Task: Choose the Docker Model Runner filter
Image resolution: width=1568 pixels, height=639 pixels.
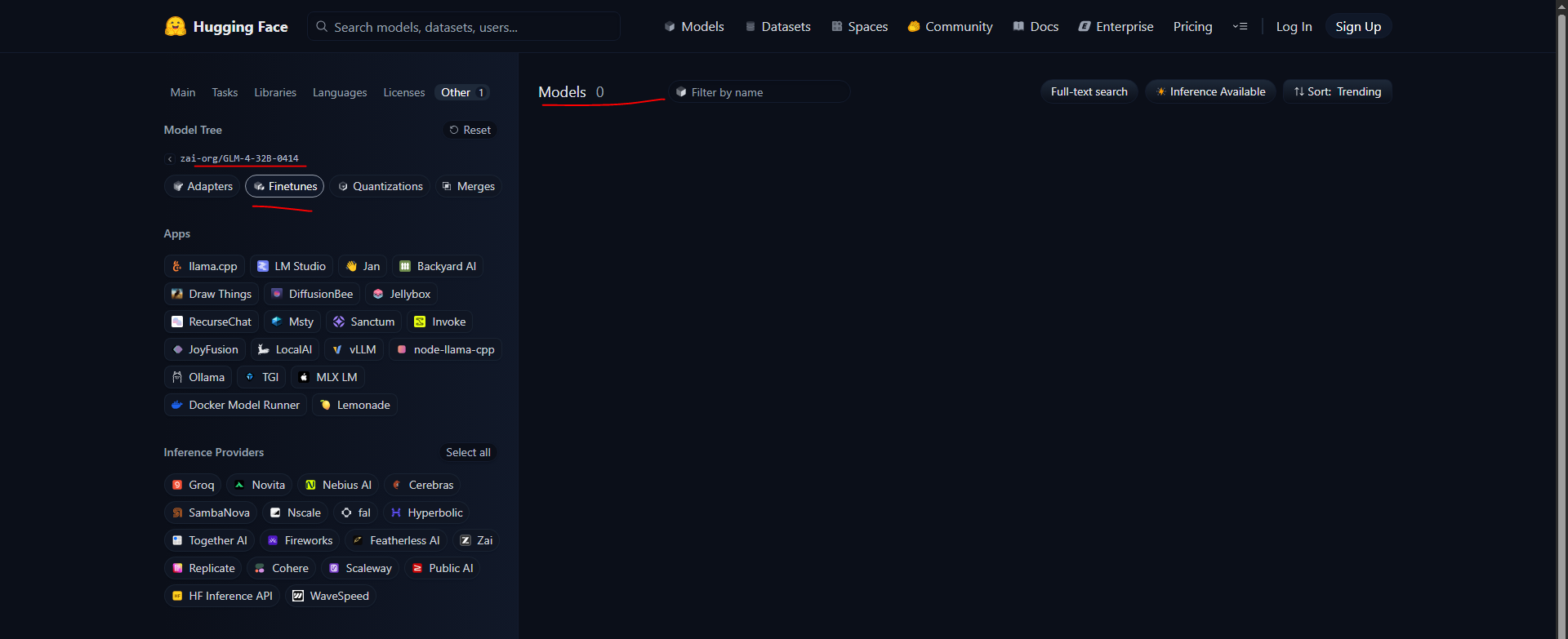Action: point(235,405)
